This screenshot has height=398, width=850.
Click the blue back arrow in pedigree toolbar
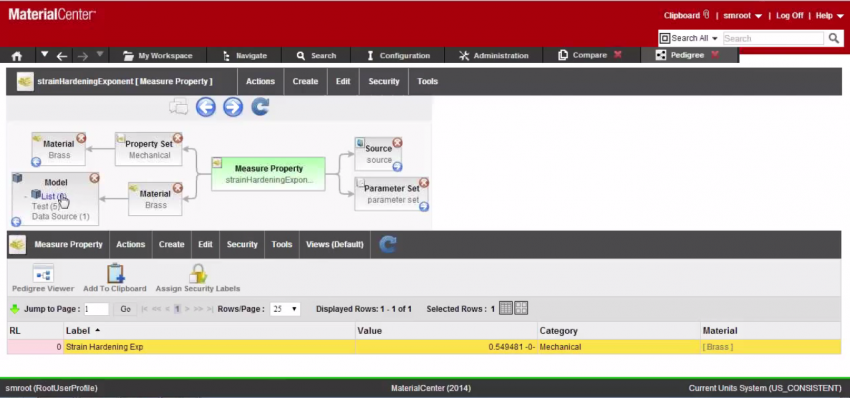[x=206, y=107]
